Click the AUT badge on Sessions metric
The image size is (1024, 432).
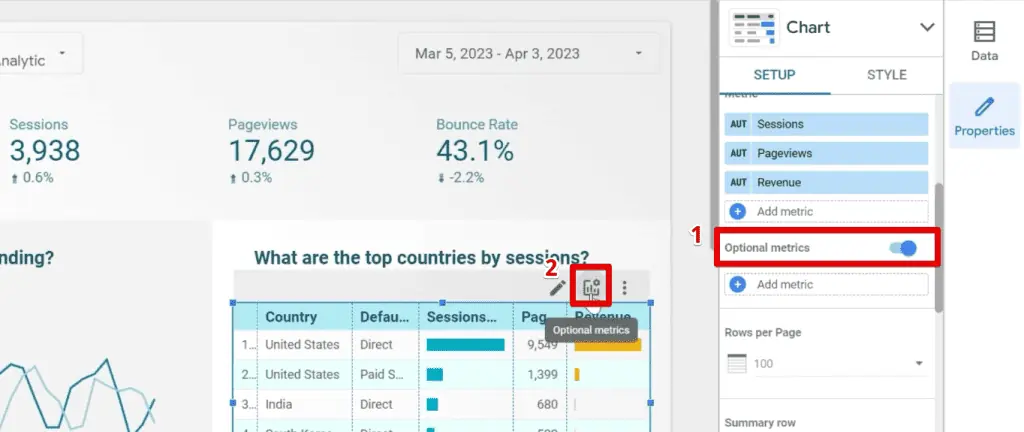coord(739,124)
